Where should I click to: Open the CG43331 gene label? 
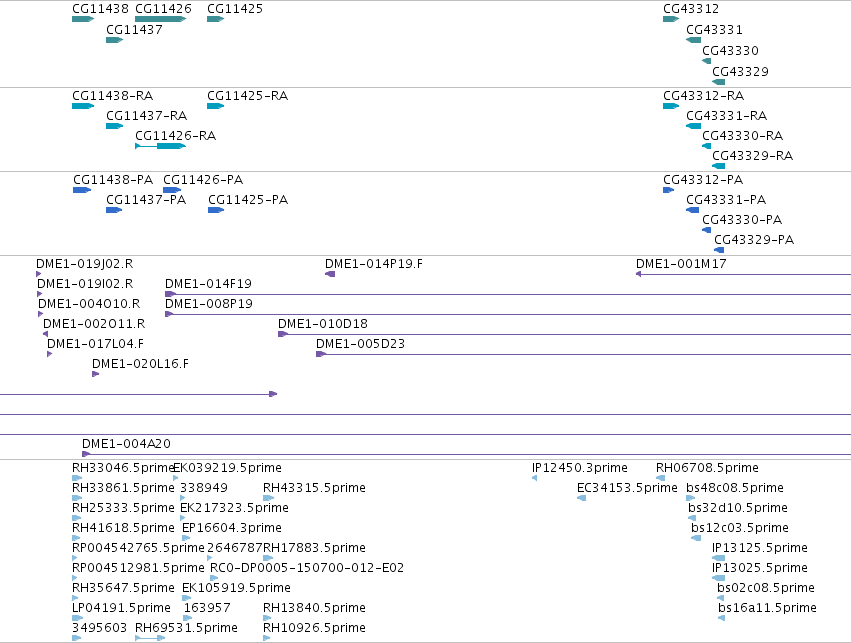(714, 30)
